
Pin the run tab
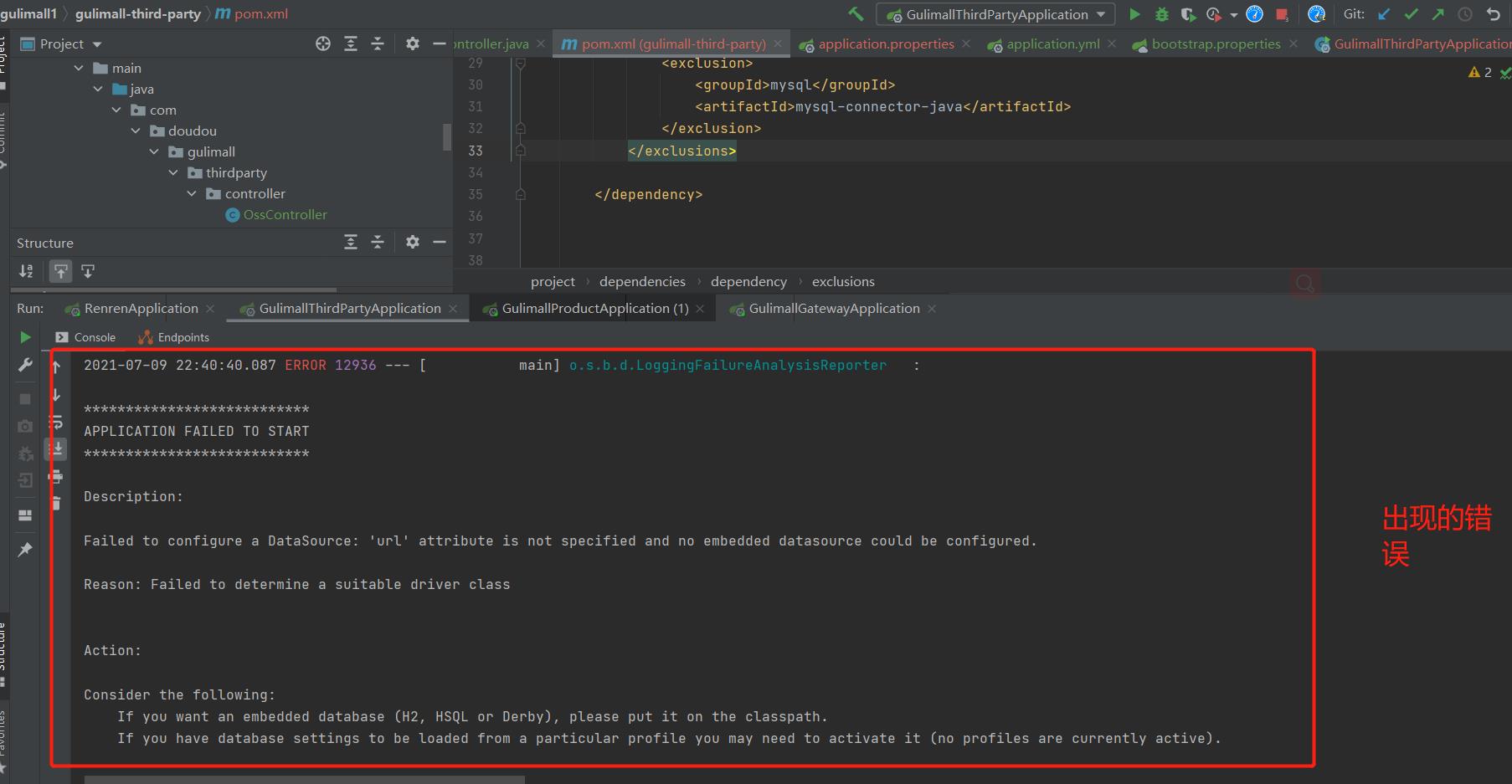(25, 550)
